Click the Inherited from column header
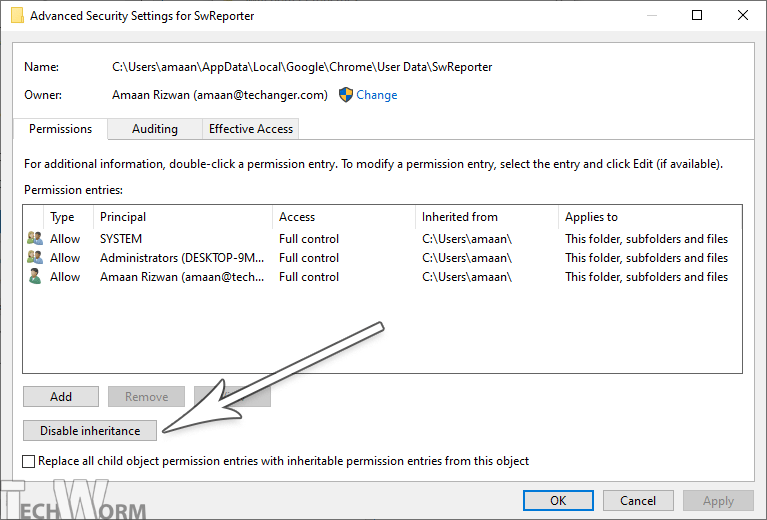 coord(460,217)
